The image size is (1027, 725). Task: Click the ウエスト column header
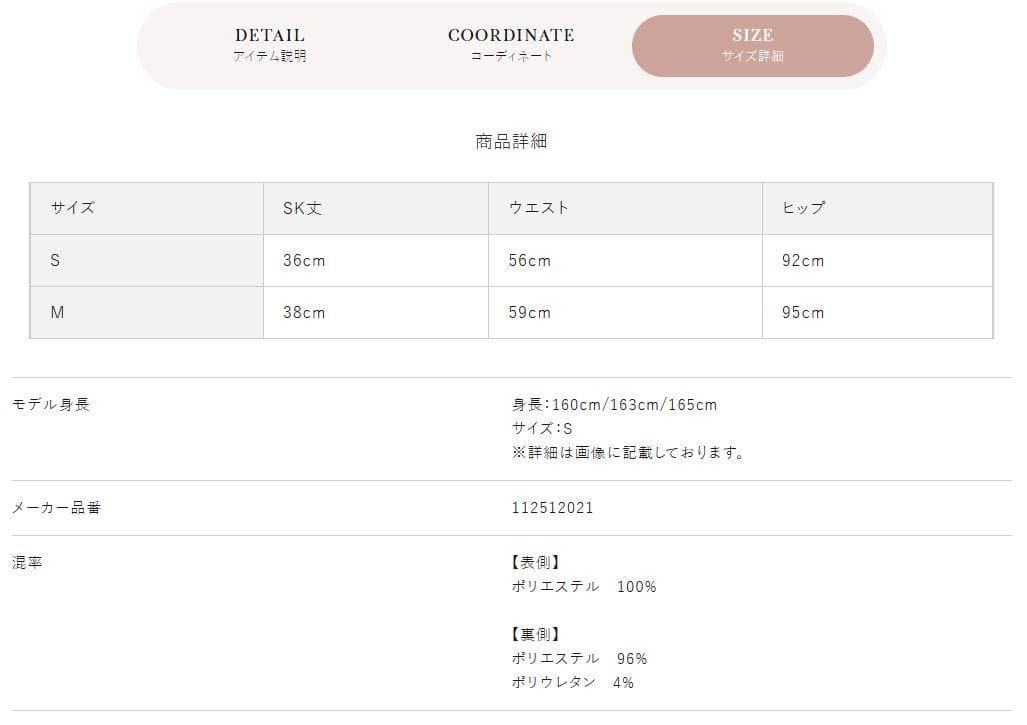pos(539,208)
